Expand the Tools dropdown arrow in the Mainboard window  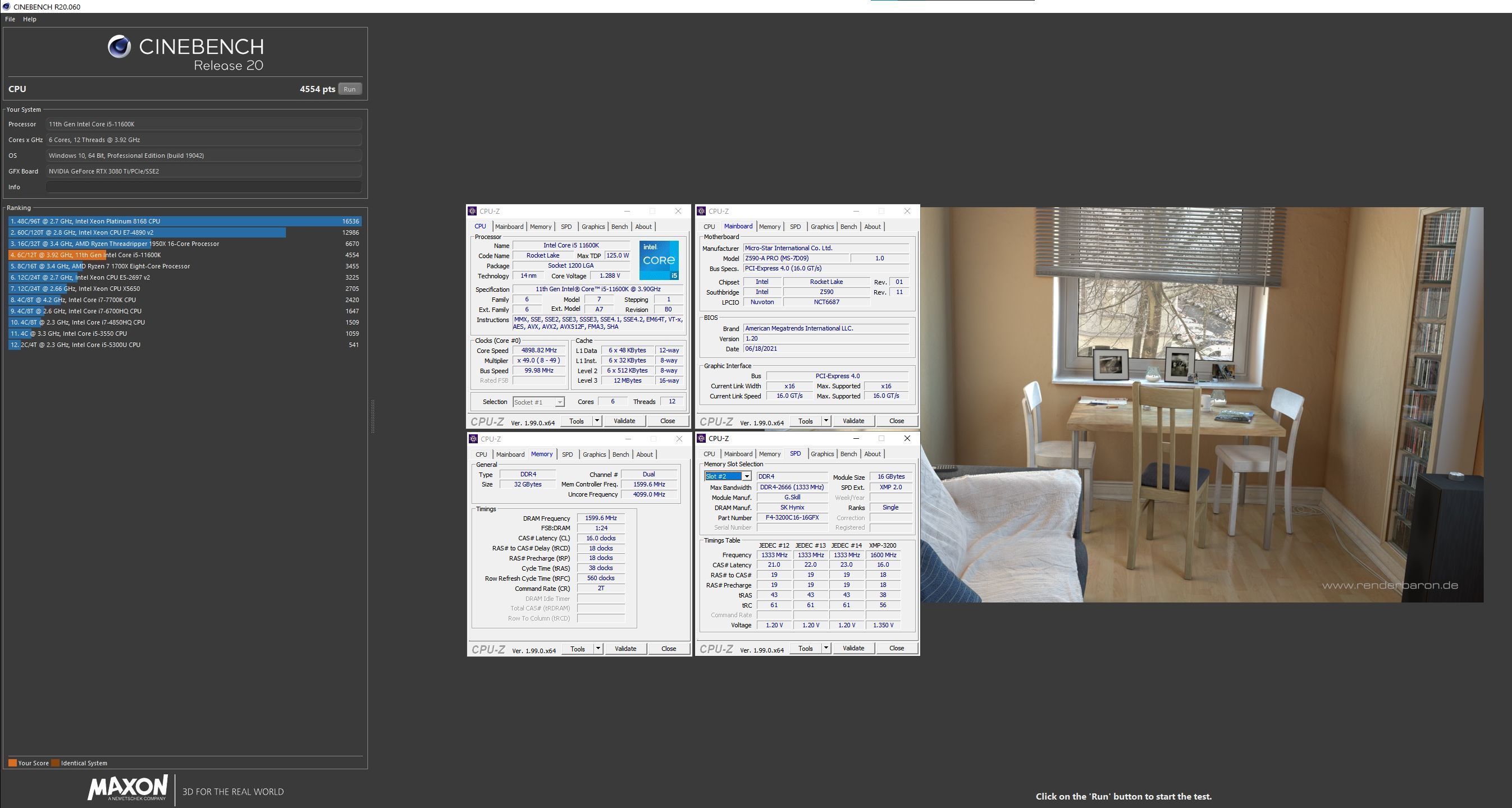(x=826, y=421)
